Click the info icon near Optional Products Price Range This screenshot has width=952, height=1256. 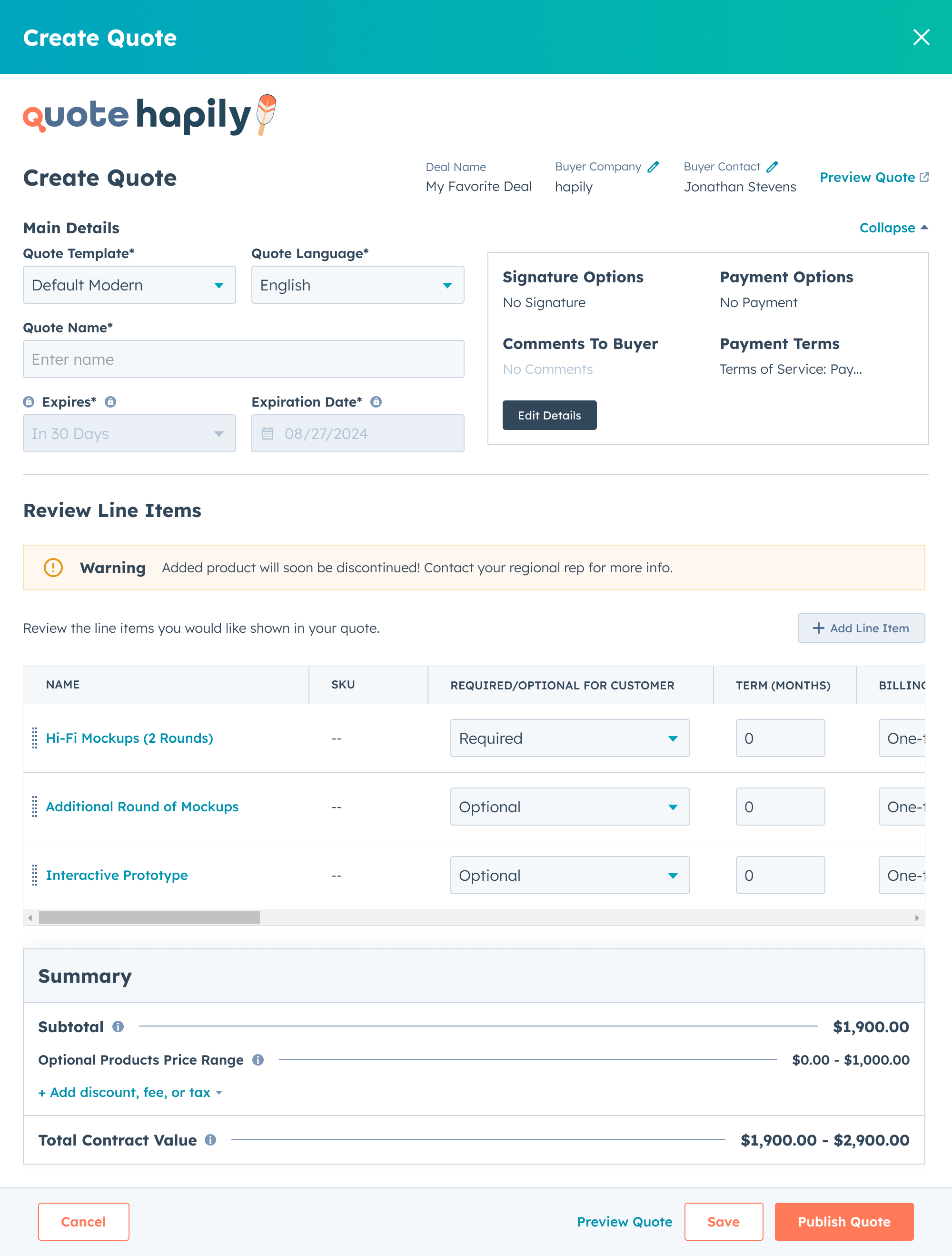pos(258,1059)
